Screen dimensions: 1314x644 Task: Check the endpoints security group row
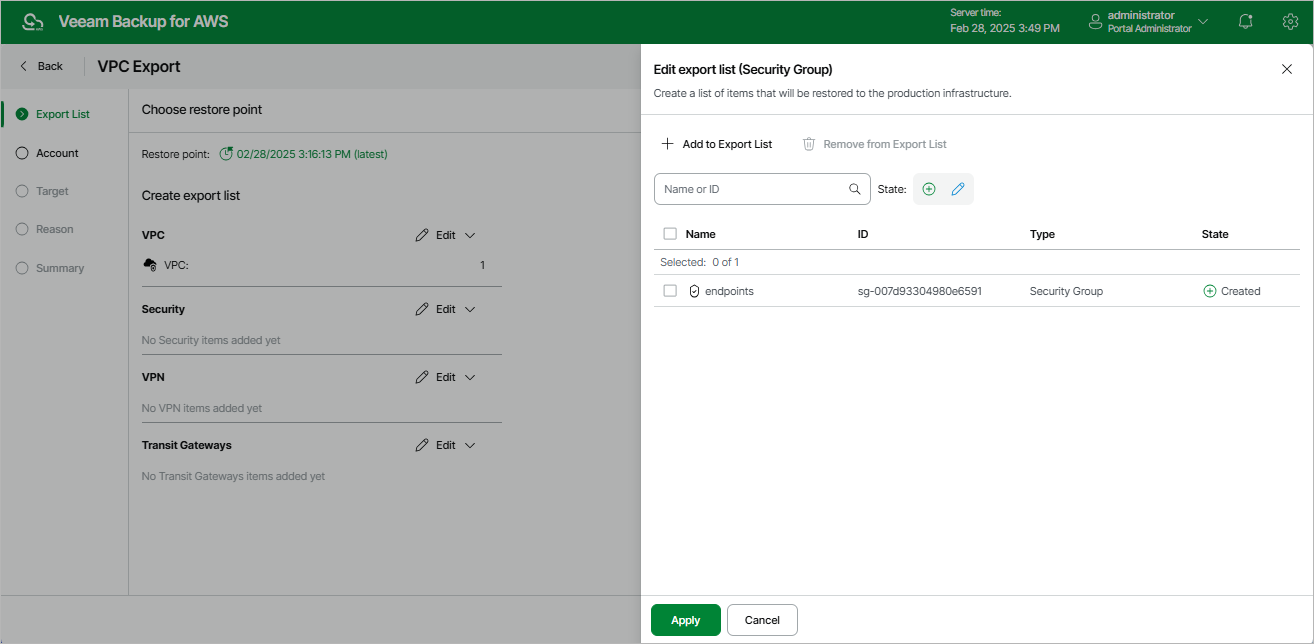click(x=670, y=291)
